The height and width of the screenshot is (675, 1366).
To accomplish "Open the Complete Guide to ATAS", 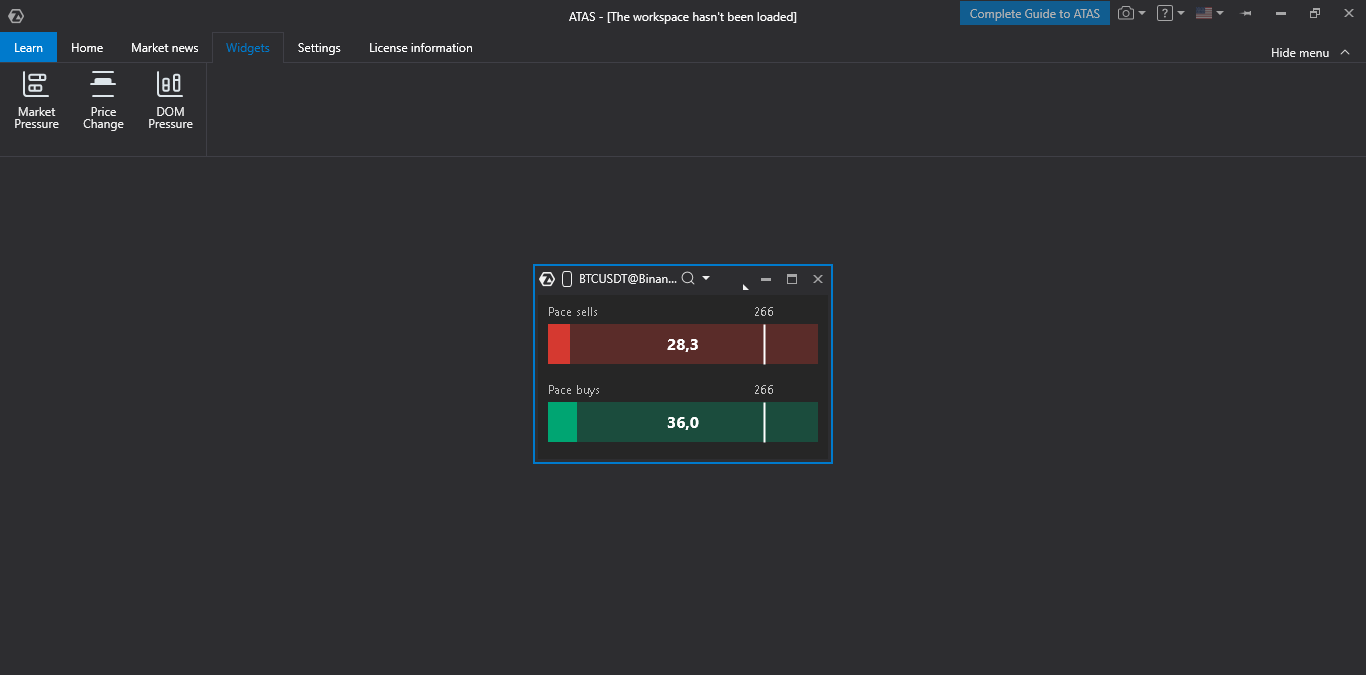I will click(1034, 13).
